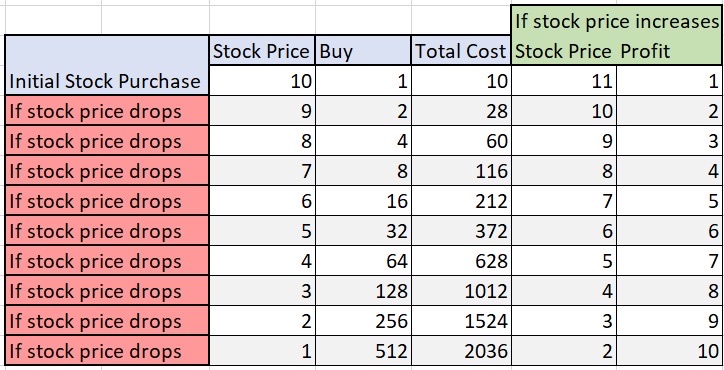Select the Total Cost header cell
This screenshot has width=724, height=370.
(x=461, y=50)
